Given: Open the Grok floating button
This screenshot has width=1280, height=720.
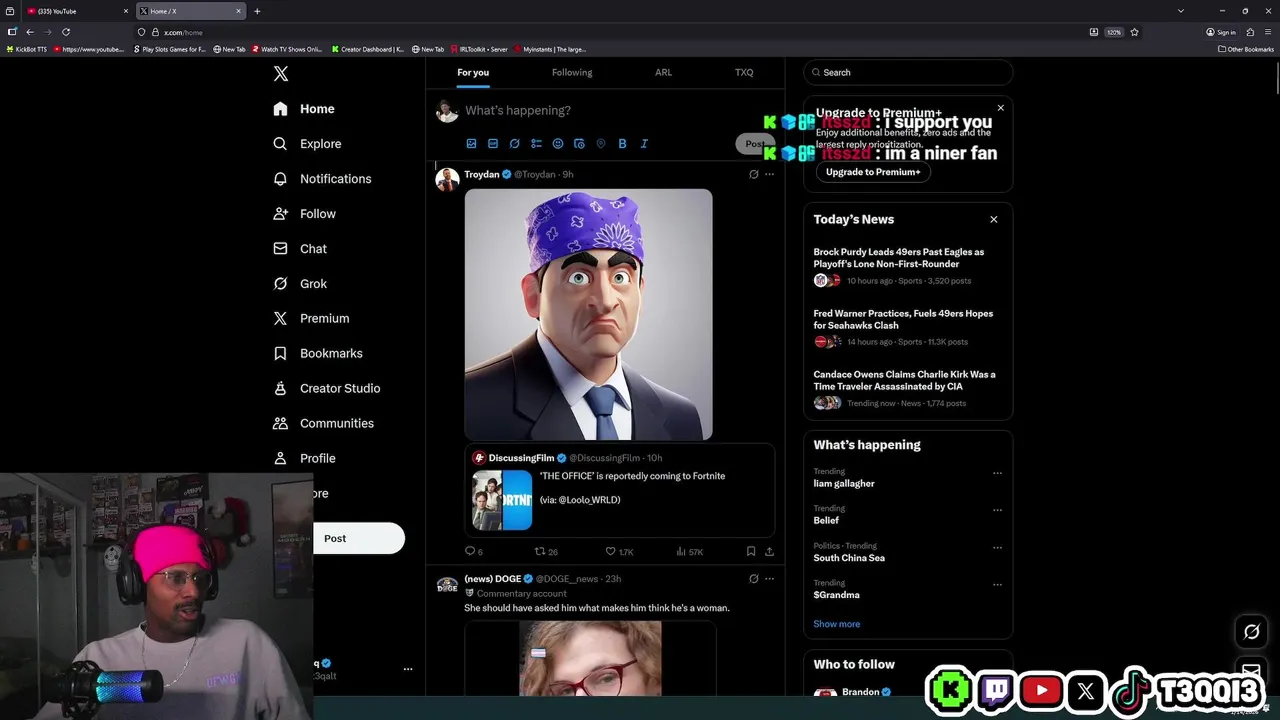Looking at the screenshot, I should (1252, 632).
